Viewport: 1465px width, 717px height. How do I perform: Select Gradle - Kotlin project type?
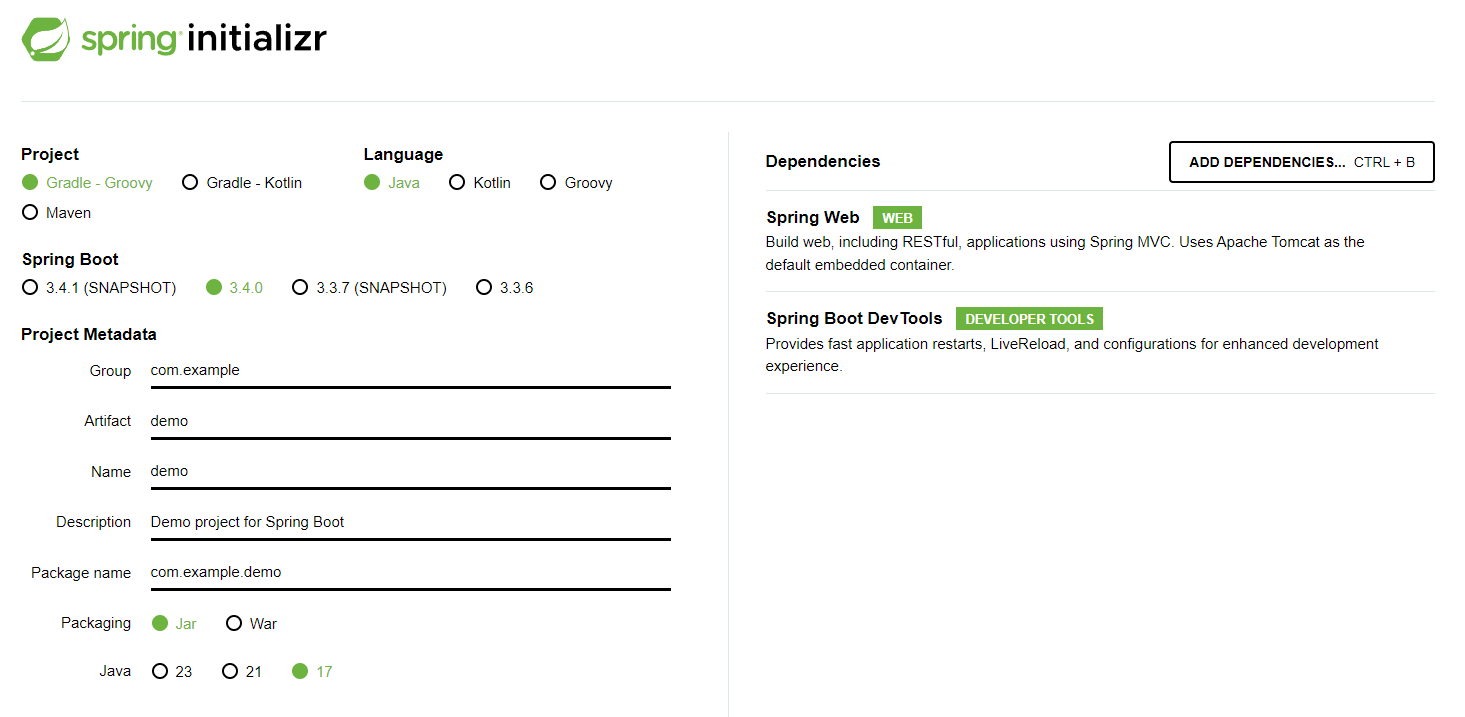(242, 183)
